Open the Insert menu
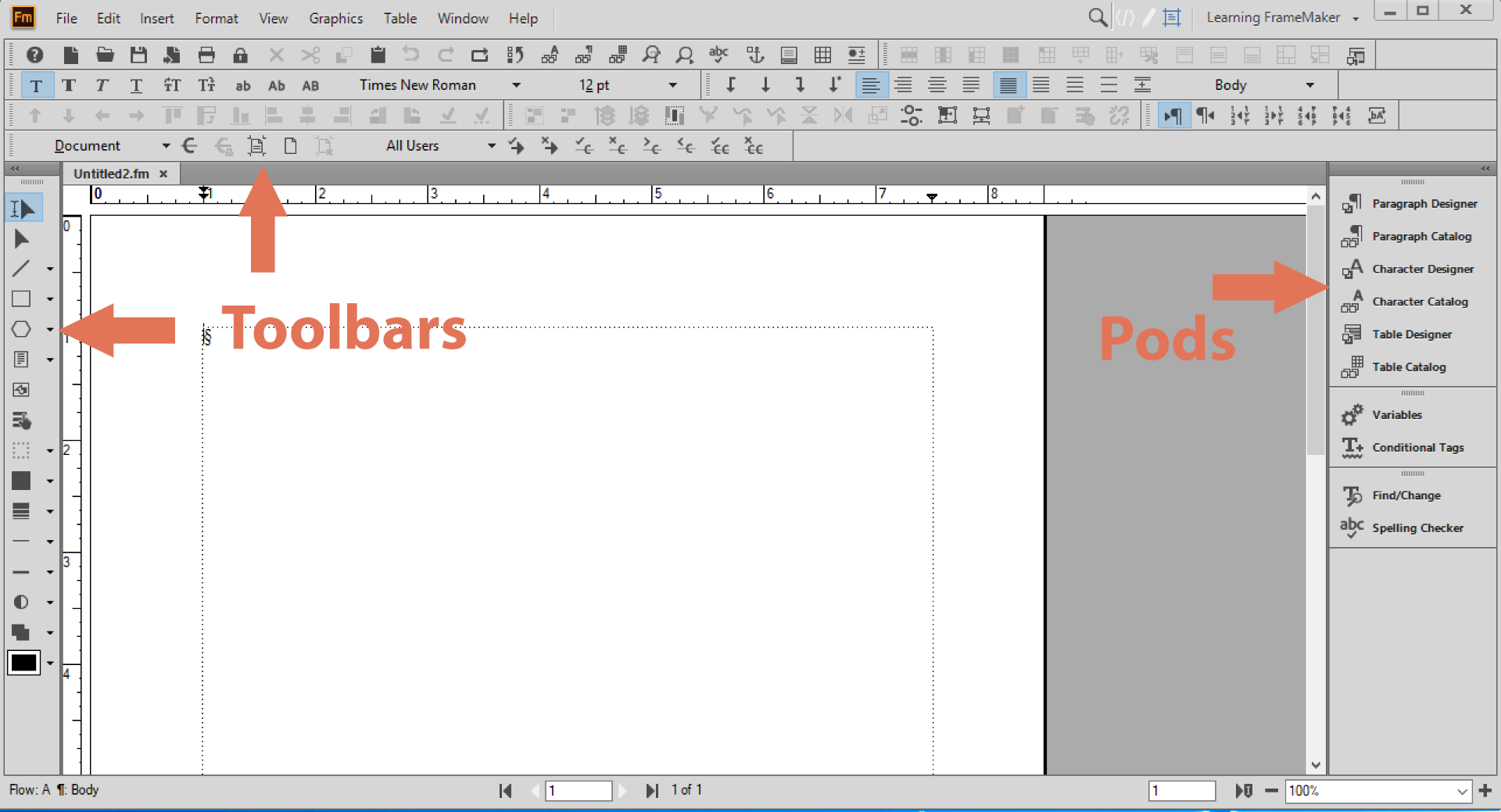This screenshot has width=1501, height=812. click(x=157, y=18)
